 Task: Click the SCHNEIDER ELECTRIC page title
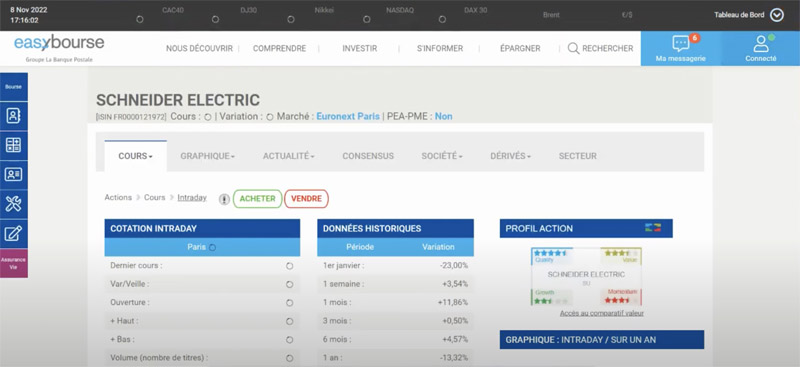(178, 100)
